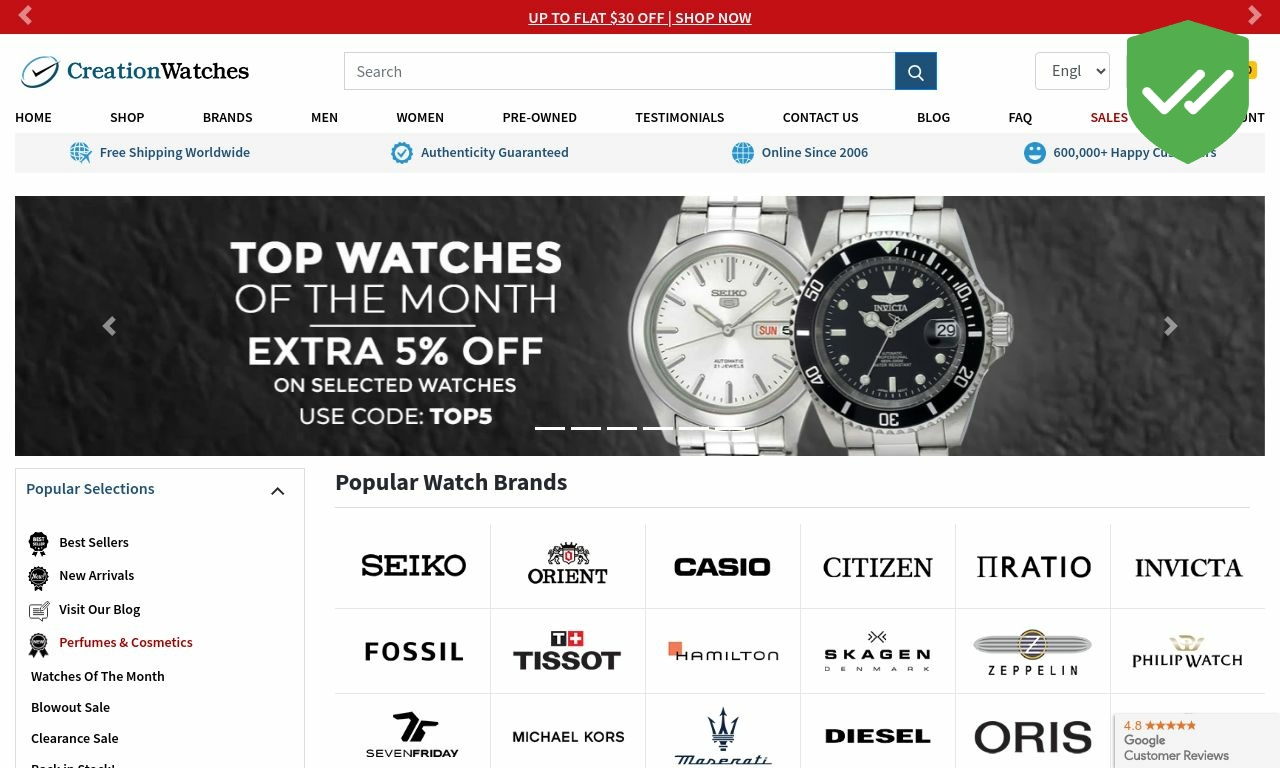This screenshot has height=768, width=1280.
Task: Go to previous promo in top banner
Action: point(25,15)
